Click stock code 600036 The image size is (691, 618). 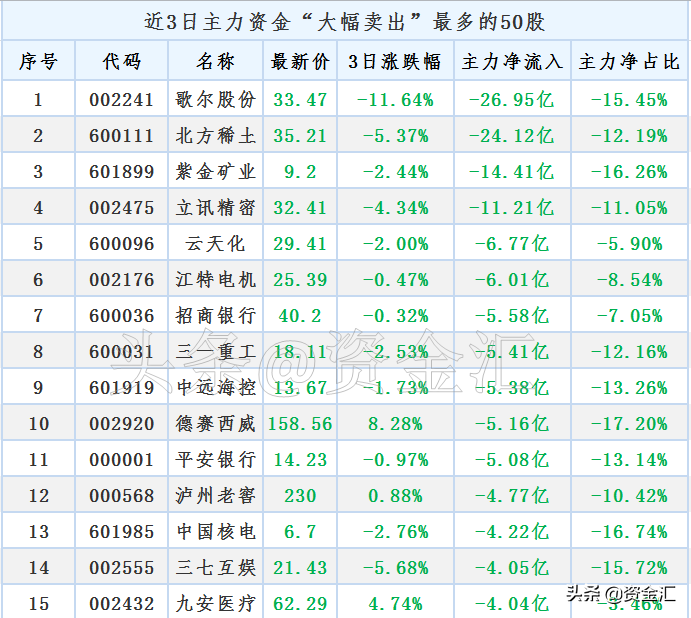[122, 316]
